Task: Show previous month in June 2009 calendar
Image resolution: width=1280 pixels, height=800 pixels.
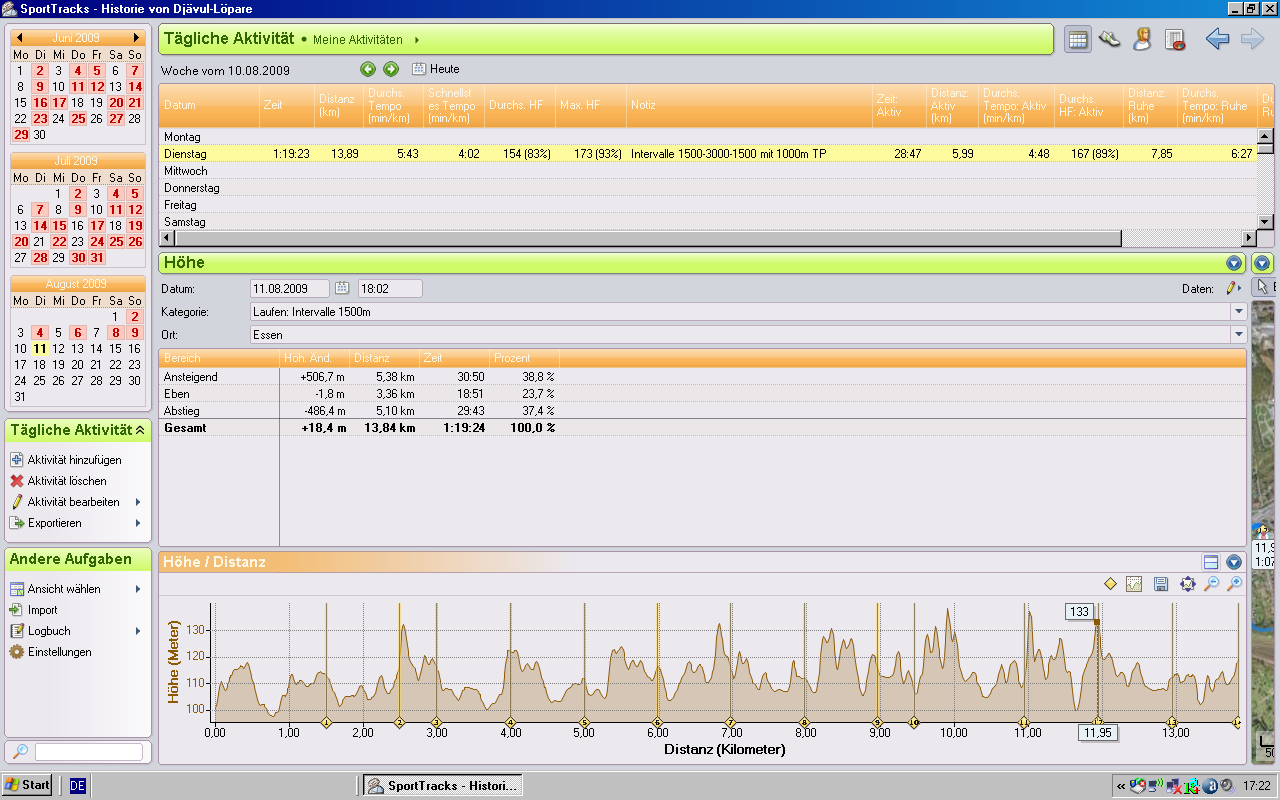Action: coord(19,37)
